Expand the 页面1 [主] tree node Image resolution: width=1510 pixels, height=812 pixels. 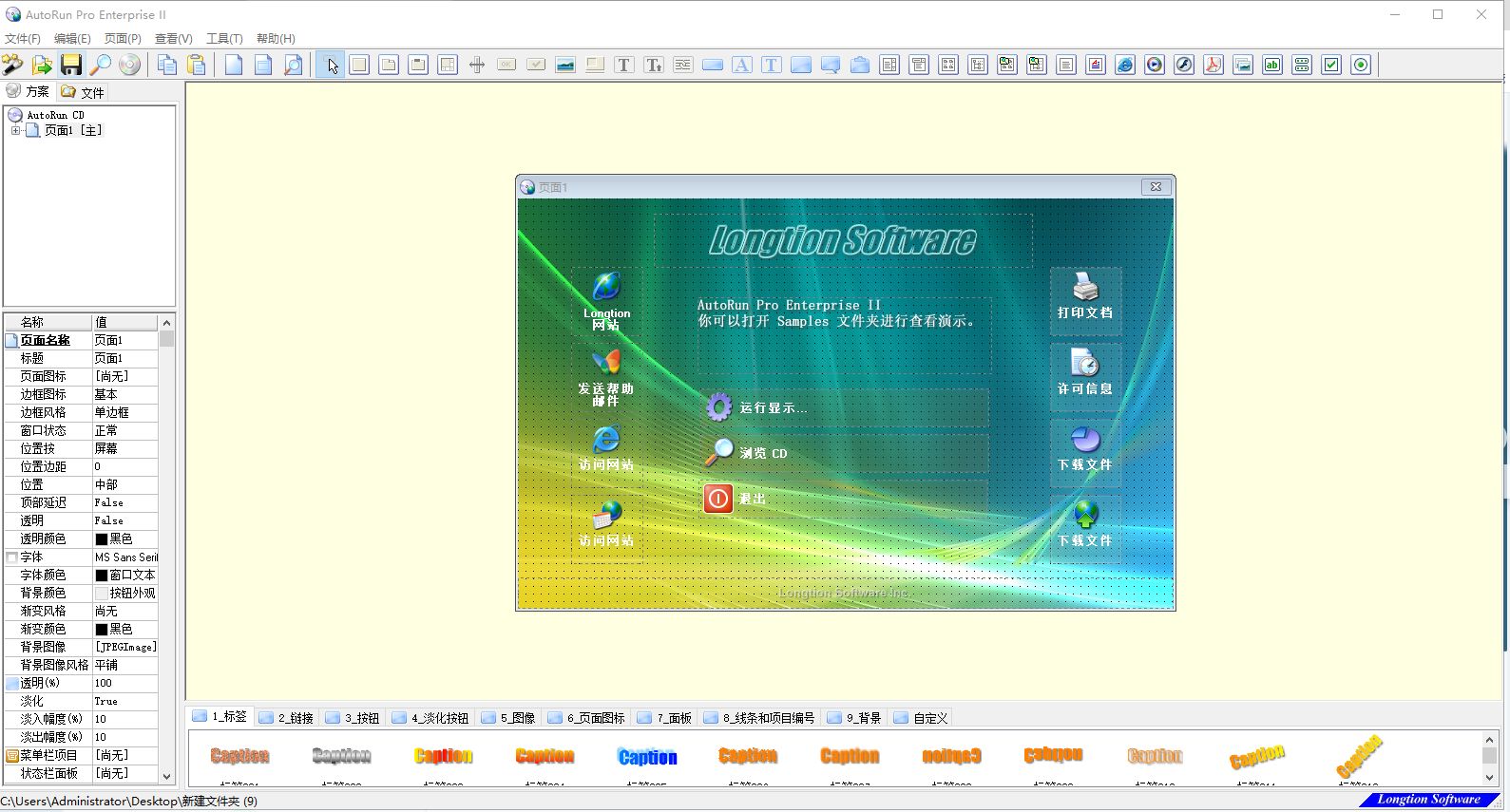pyautogui.click(x=16, y=130)
